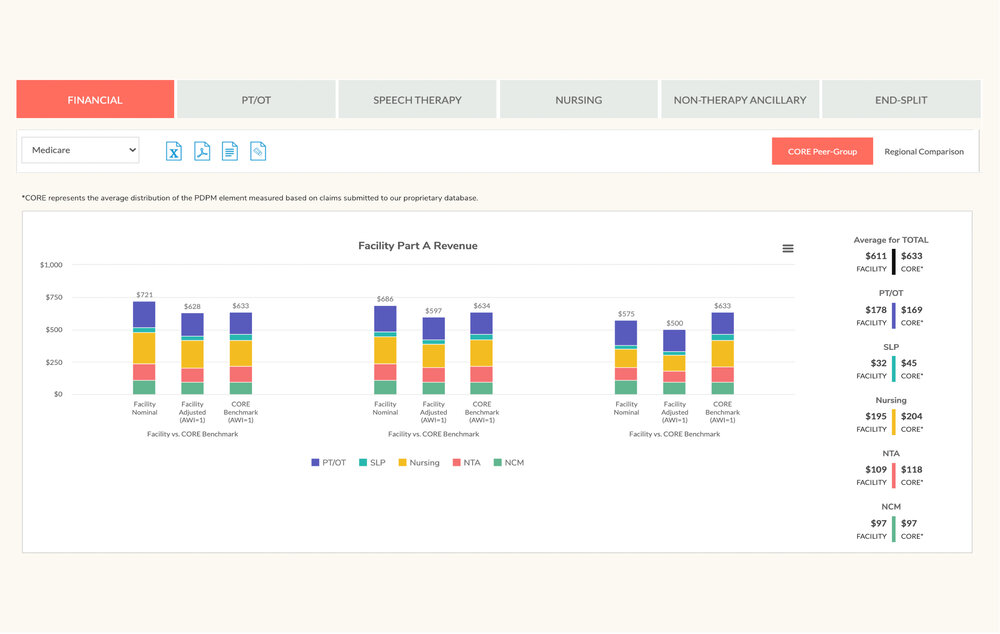This screenshot has width=1000, height=634.
Task: Toggle the NTA legend entry
Action: (x=467, y=462)
